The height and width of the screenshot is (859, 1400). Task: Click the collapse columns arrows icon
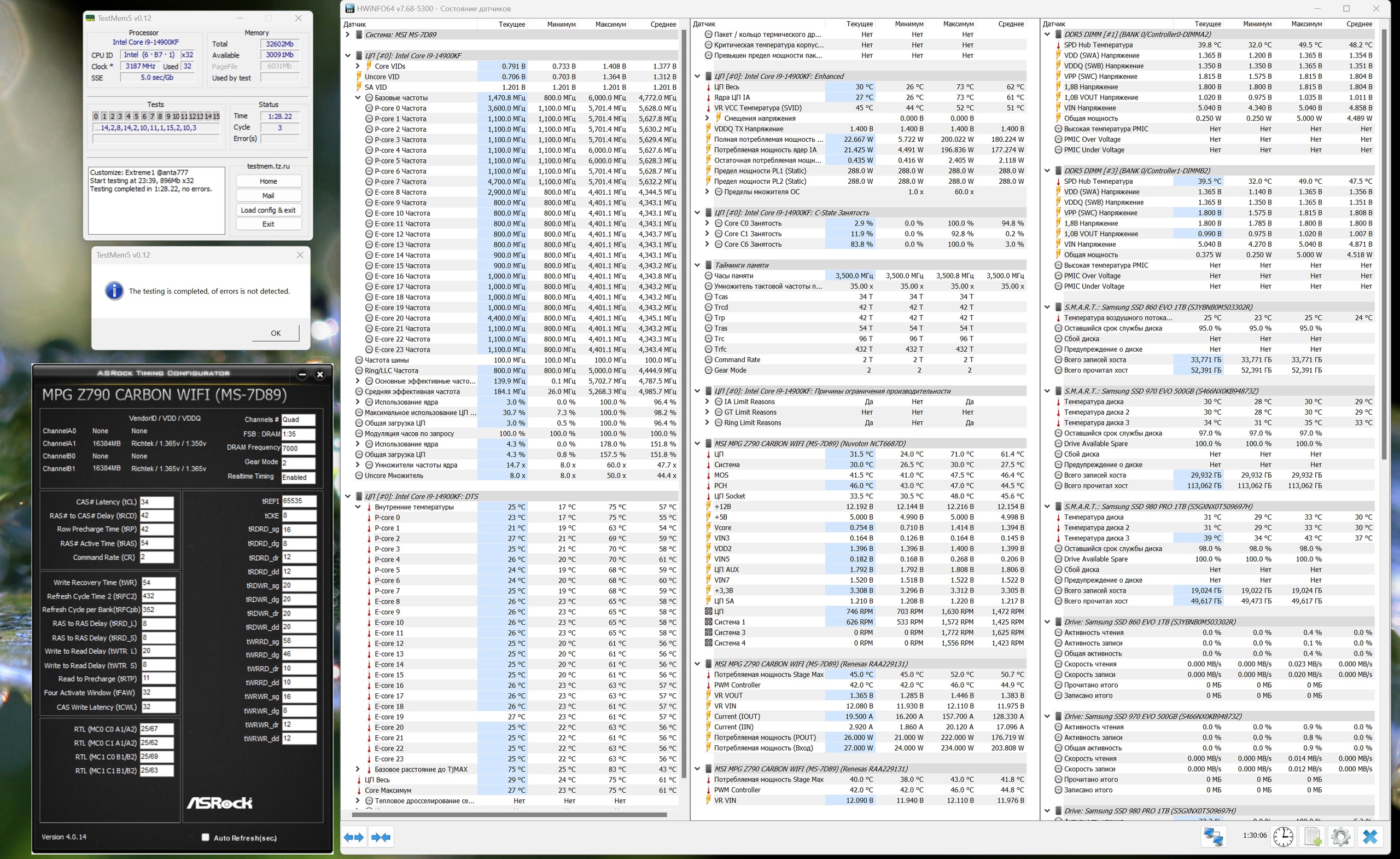(380, 837)
